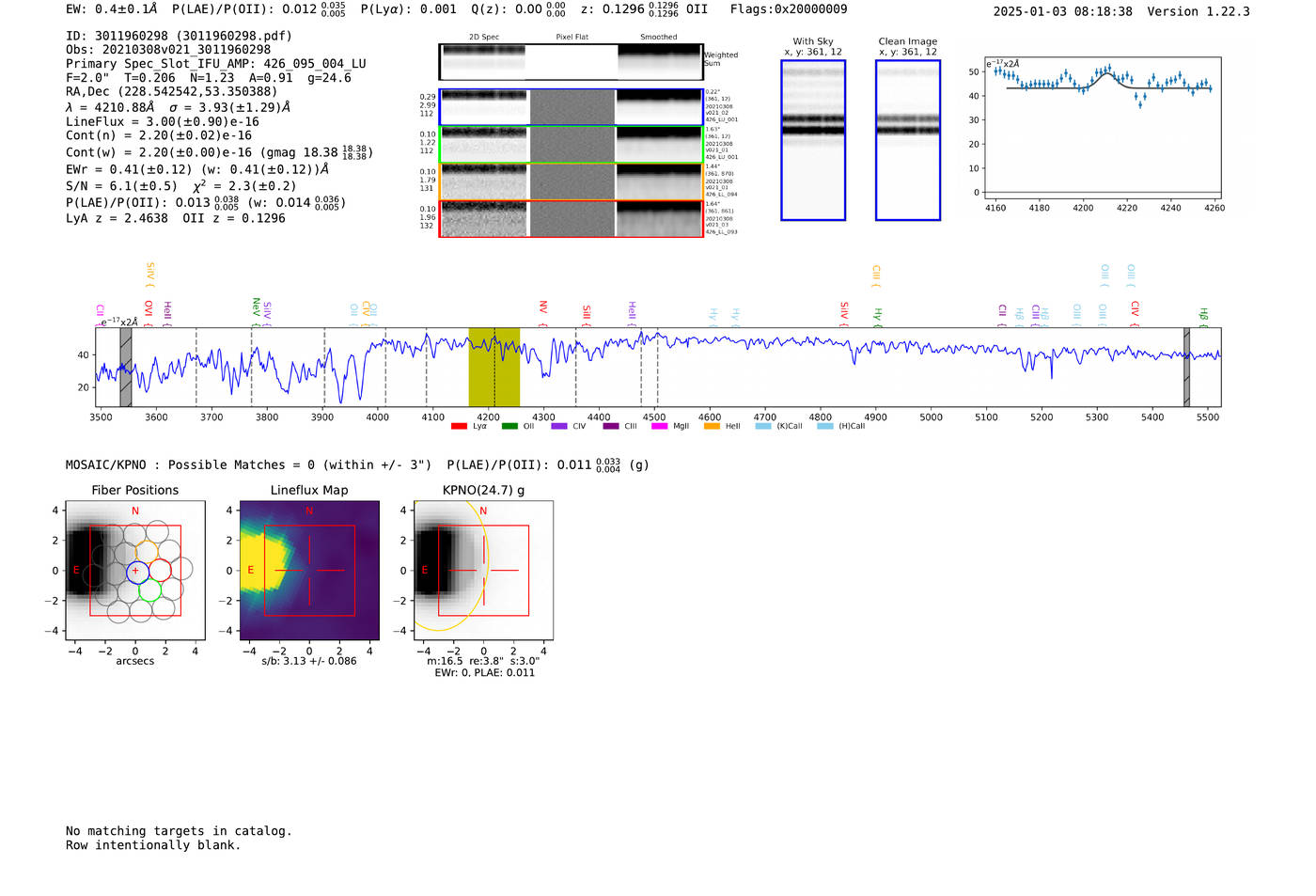
Task: Click the hatched gray bar near 3550 Å
Action: coord(126,367)
